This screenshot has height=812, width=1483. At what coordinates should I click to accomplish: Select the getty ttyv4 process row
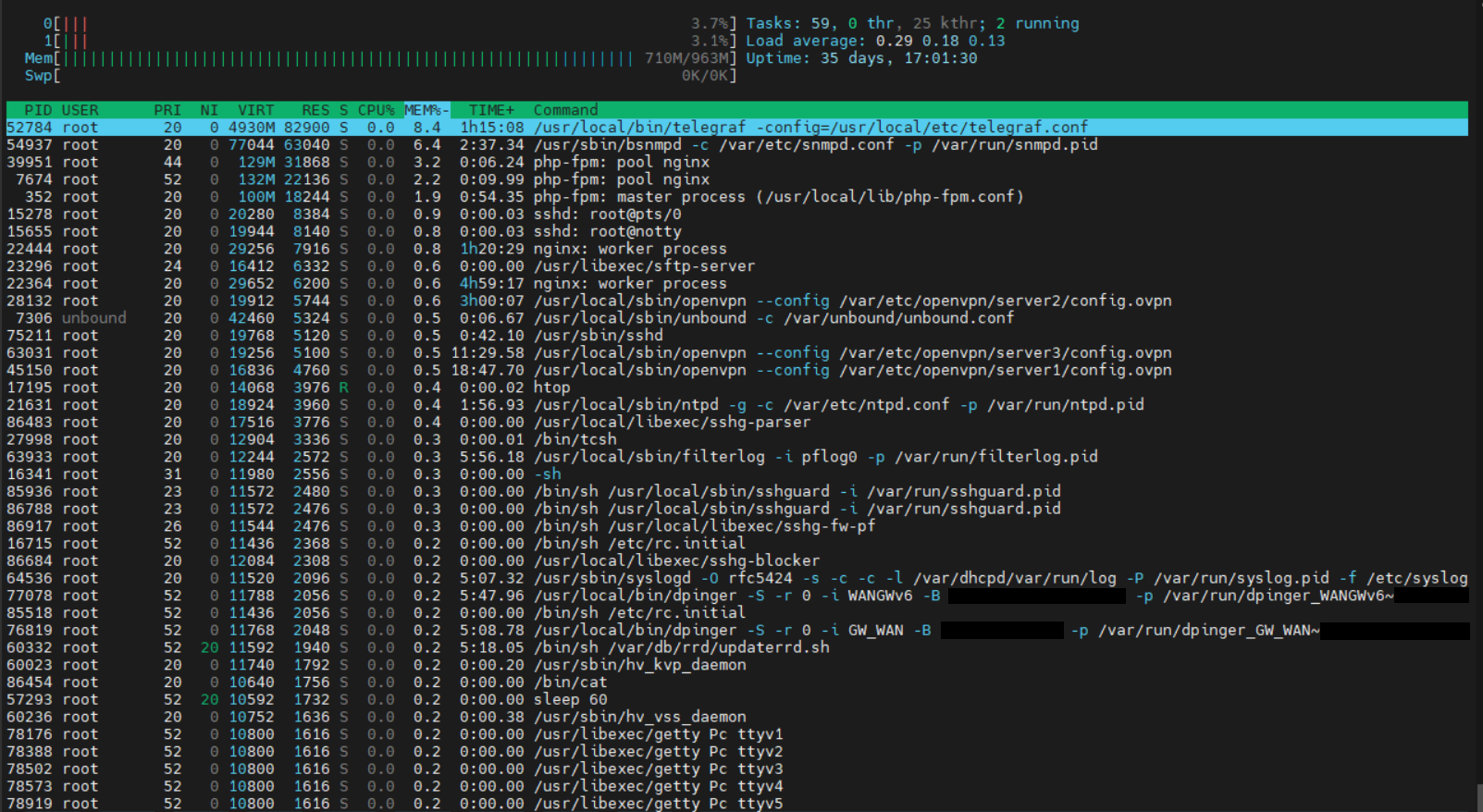(736, 786)
